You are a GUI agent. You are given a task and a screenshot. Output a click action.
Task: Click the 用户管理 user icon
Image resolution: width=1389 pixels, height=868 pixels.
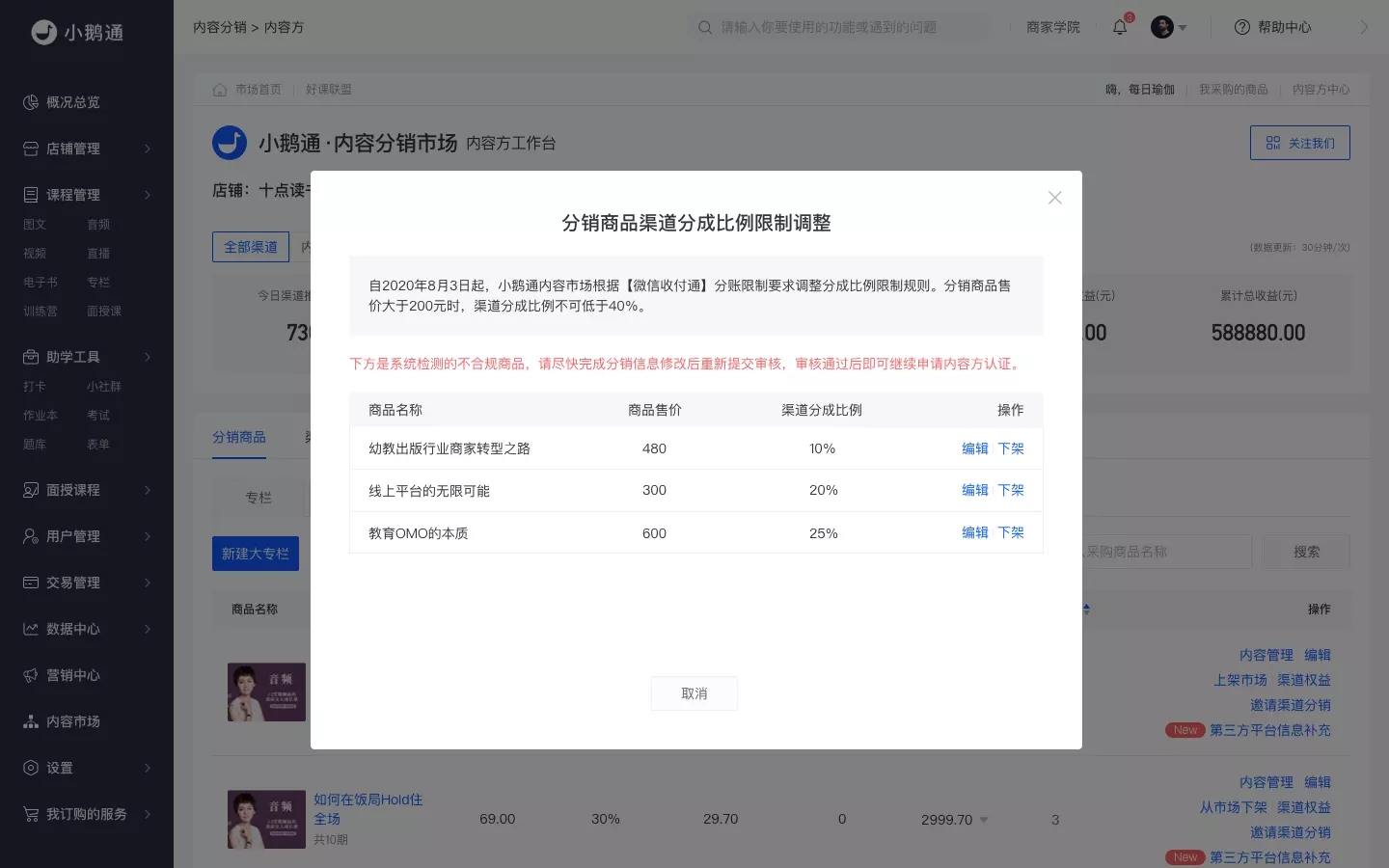[31, 536]
